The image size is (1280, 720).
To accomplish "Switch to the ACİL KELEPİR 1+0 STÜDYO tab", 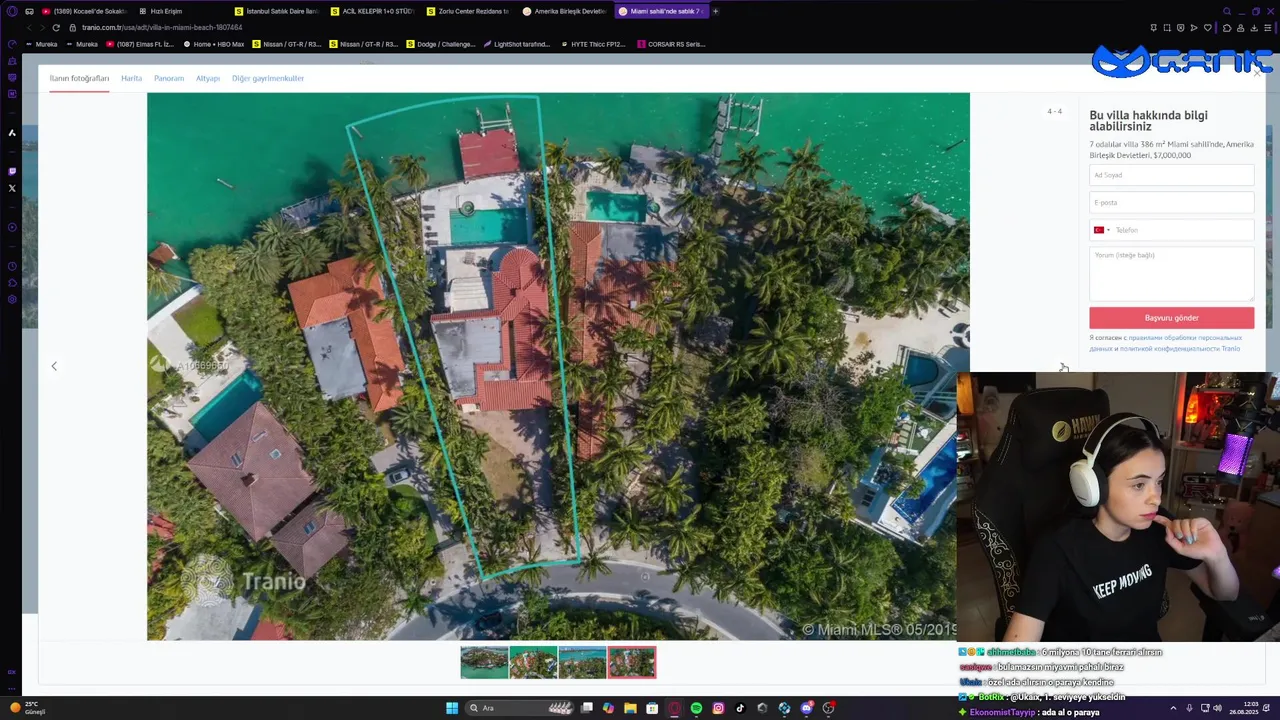I will point(372,11).
